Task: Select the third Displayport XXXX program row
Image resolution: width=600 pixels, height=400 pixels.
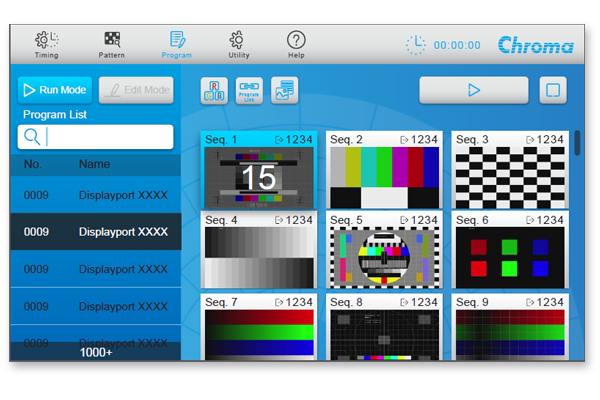Action: point(96,269)
